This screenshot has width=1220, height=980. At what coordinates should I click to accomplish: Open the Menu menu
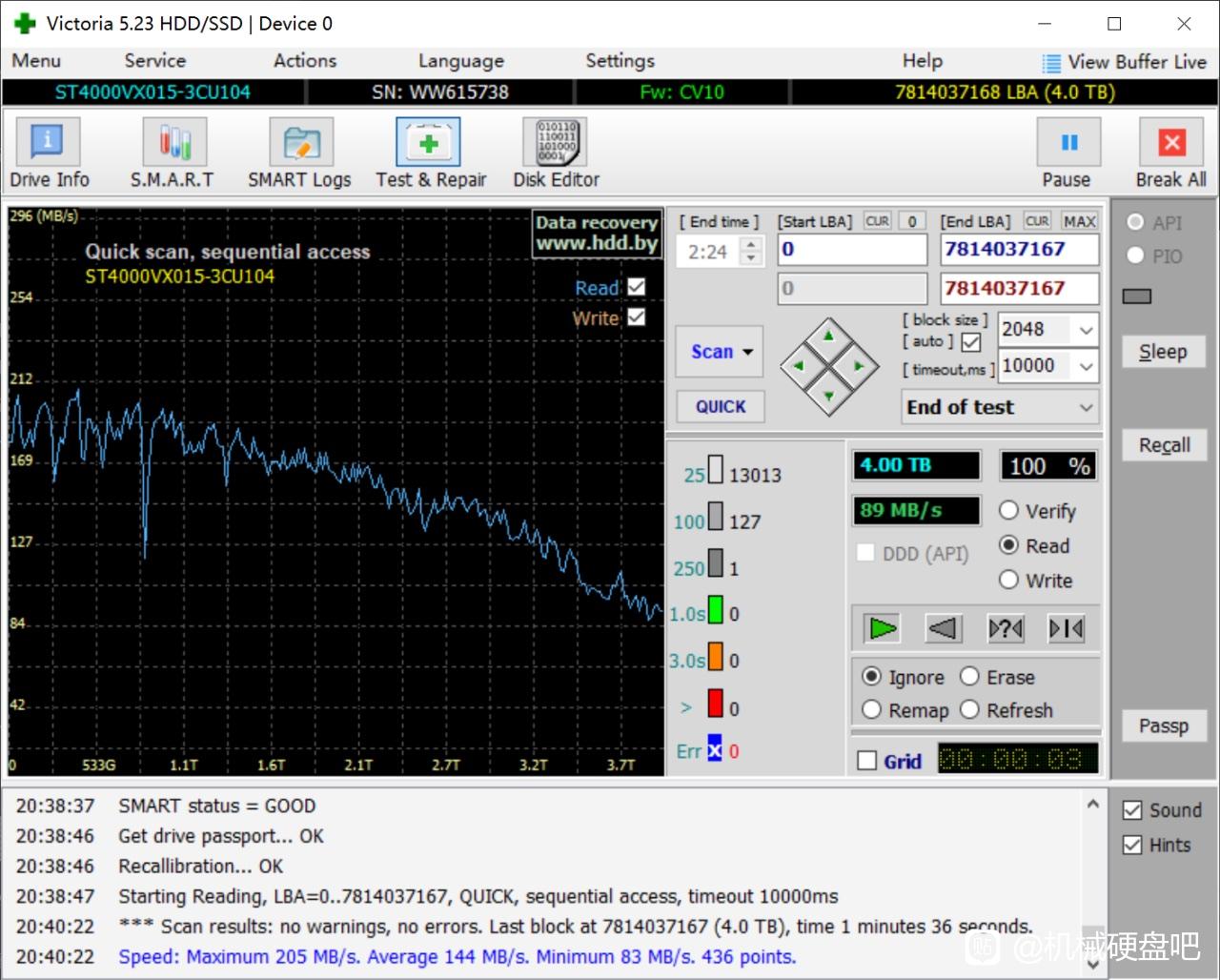pyautogui.click(x=36, y=61)
